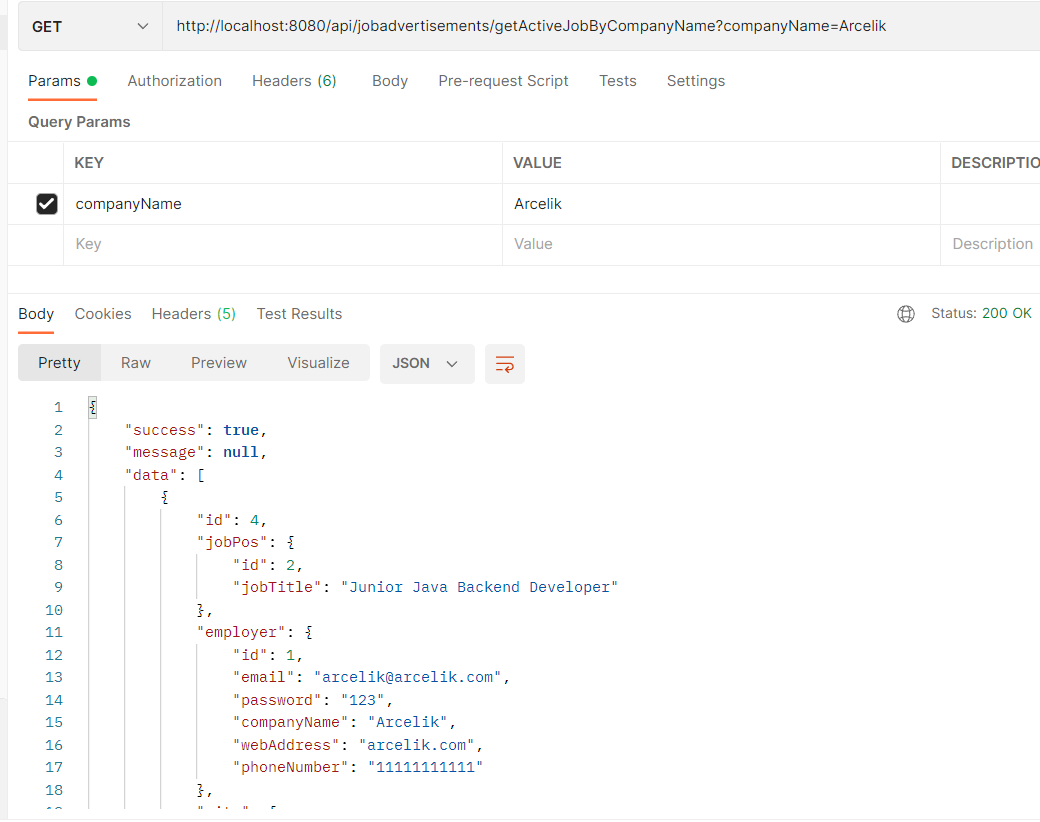This screenshot has height=822, width=1040.
Task: Select the Pretty response view
Action: pos(59,363)
